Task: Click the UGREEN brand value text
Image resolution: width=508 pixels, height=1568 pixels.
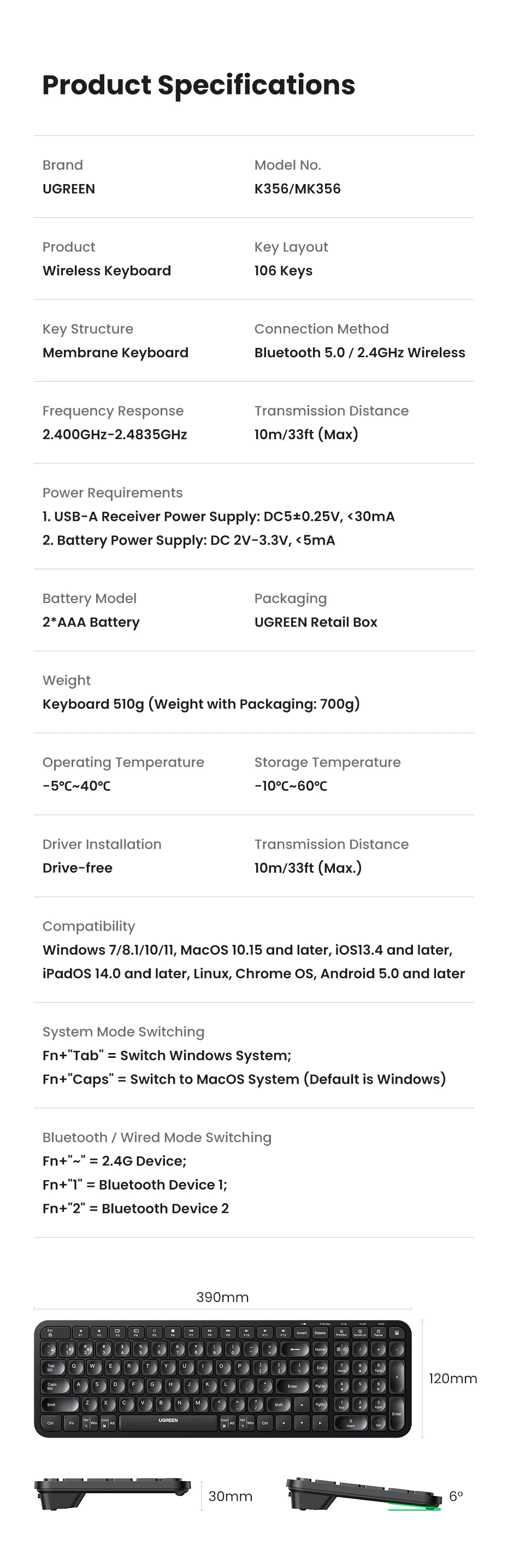Action: point(69,189)
